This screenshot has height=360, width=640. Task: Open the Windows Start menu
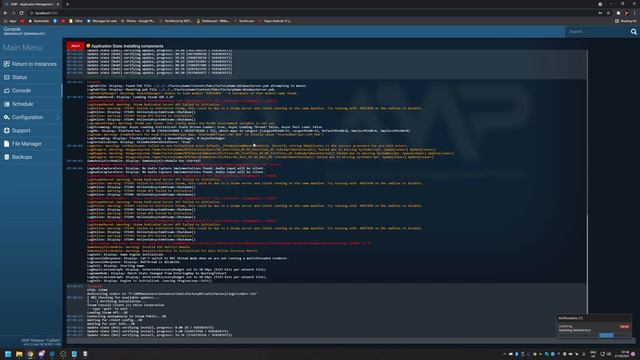pyautogui.click(x=8, y=354)
